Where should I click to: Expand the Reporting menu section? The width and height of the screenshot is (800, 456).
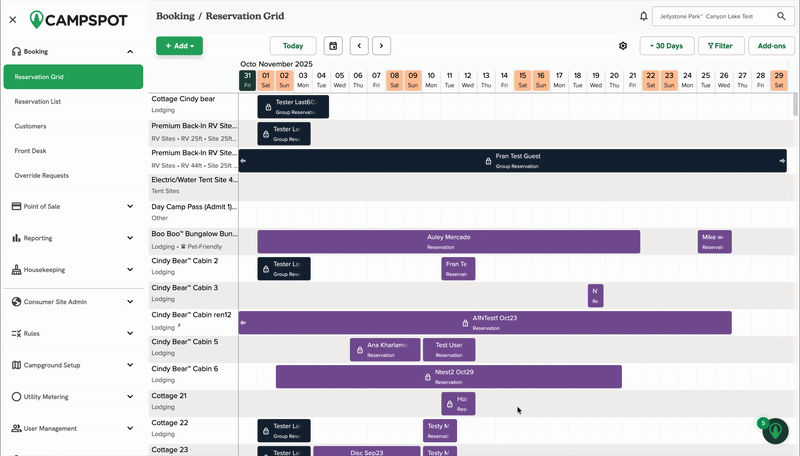pyautogui.click(x=71, y=238)
